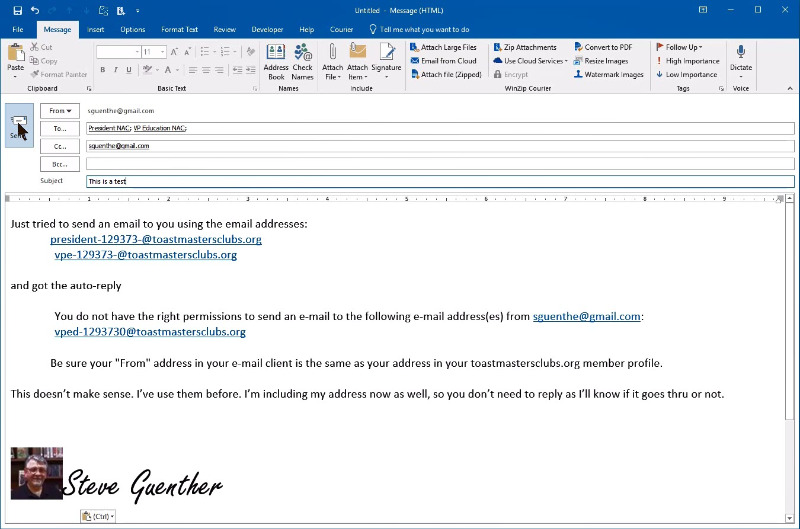Viewport: 800px width, 529px height.
Task: Switch to Options tab
Action: (x=133, y=30)
